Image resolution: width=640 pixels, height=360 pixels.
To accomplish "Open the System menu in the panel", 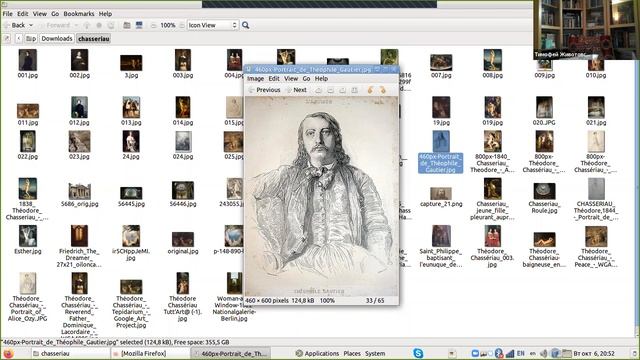I will click(375, 353).
